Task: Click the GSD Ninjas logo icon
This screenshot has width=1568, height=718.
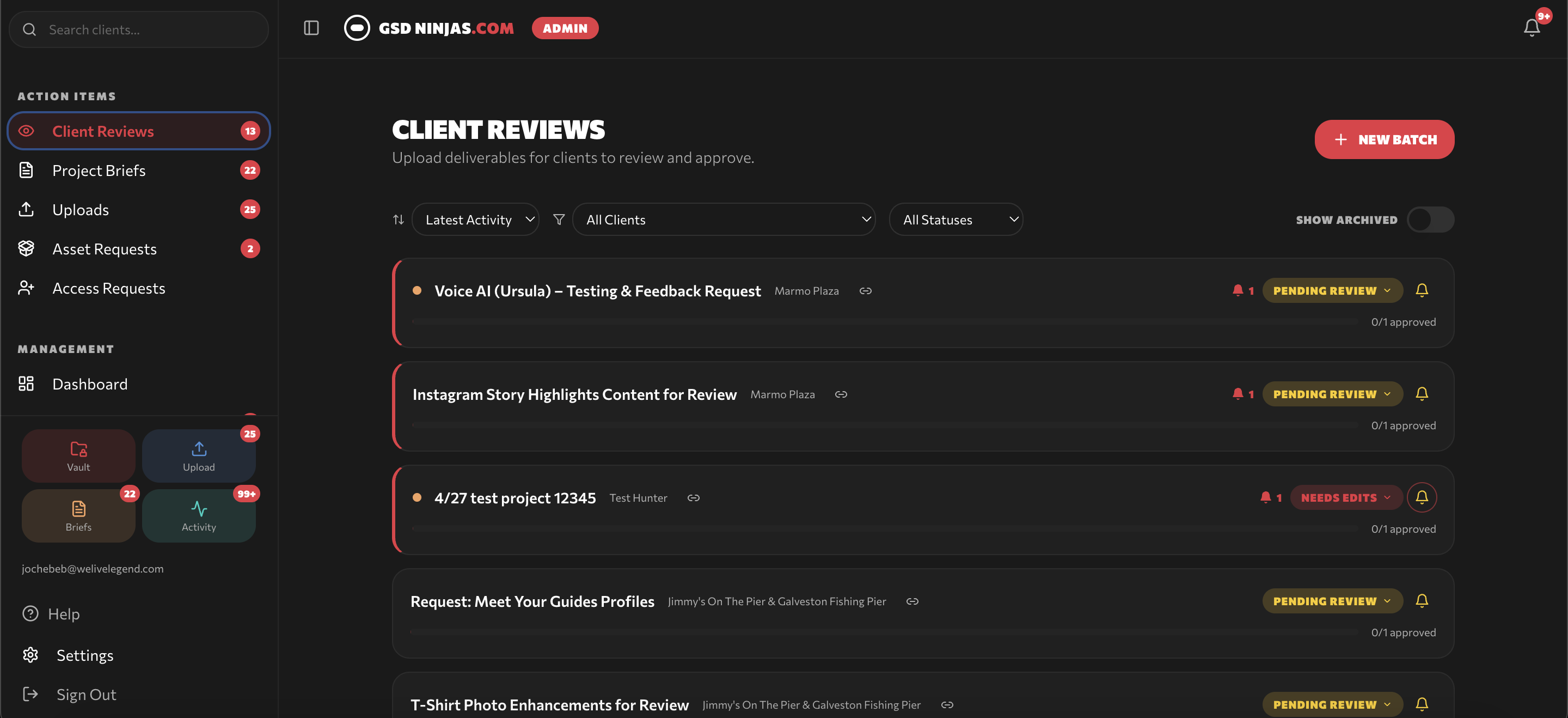Action: 357,28
